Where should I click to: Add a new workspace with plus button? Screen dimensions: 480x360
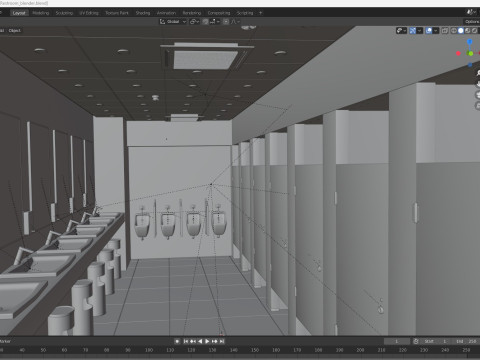click(261, 13)
